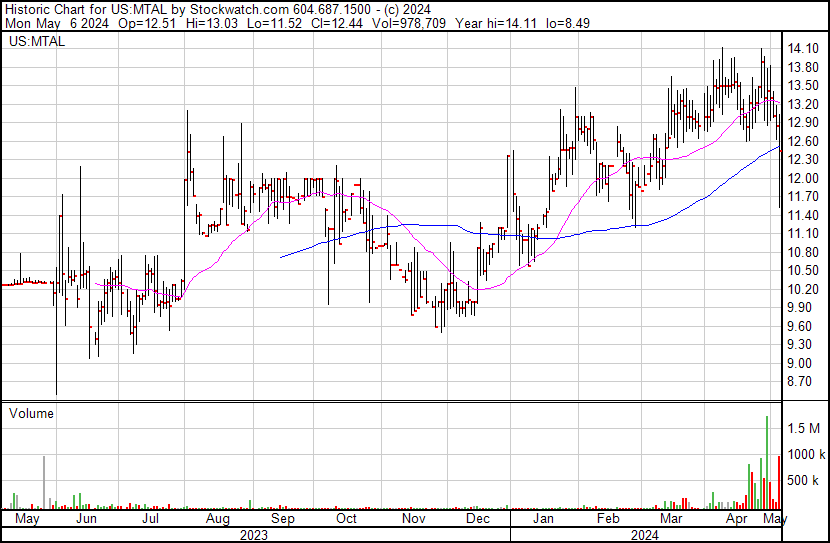Click the Oct month label
The height and width of the screenshot is (543, 830).
click(x=346, y=519)
